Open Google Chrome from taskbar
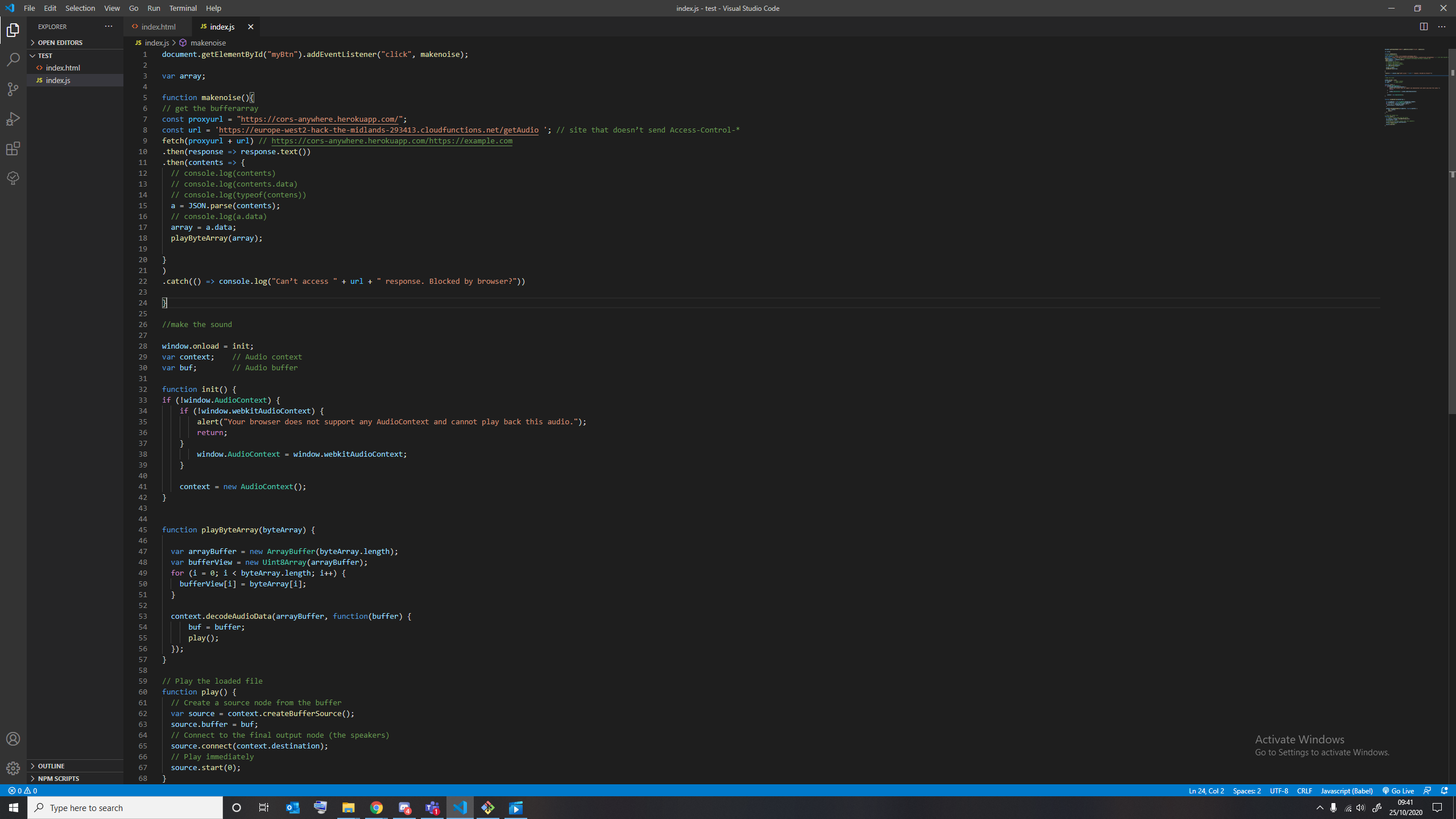 pos(377,808)
